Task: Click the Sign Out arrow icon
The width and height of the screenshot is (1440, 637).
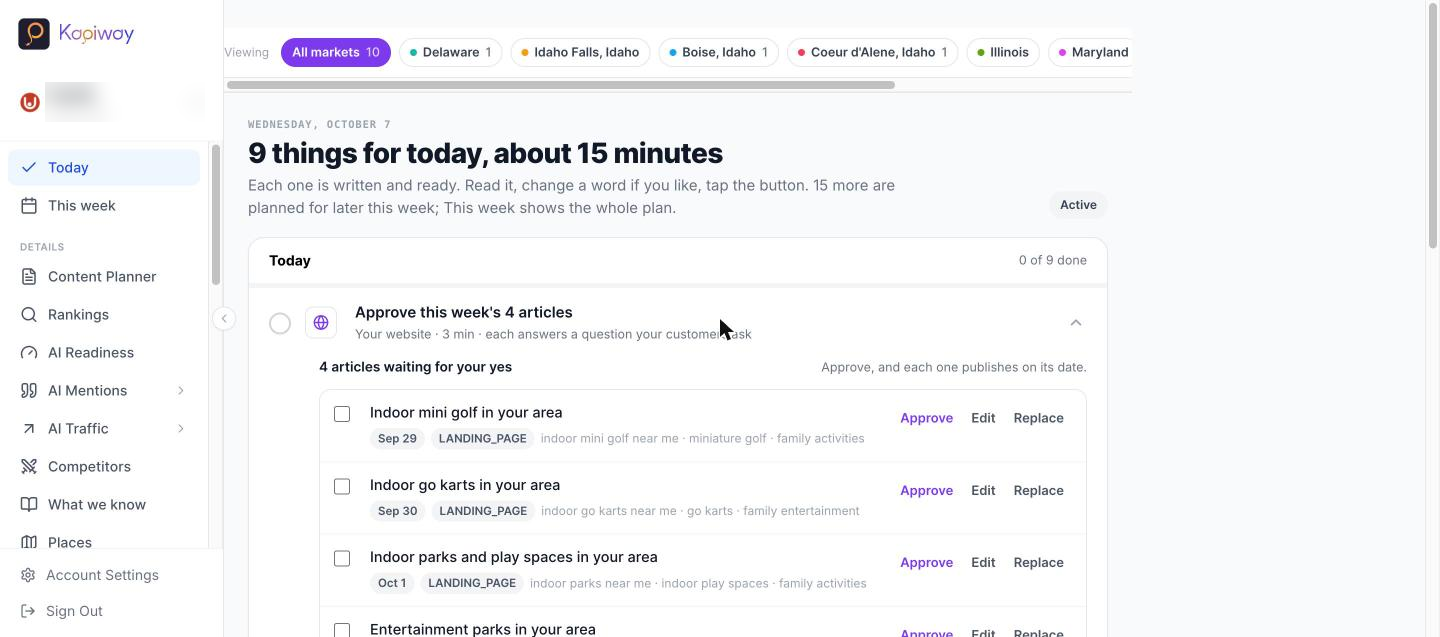Action: [28, 611]
